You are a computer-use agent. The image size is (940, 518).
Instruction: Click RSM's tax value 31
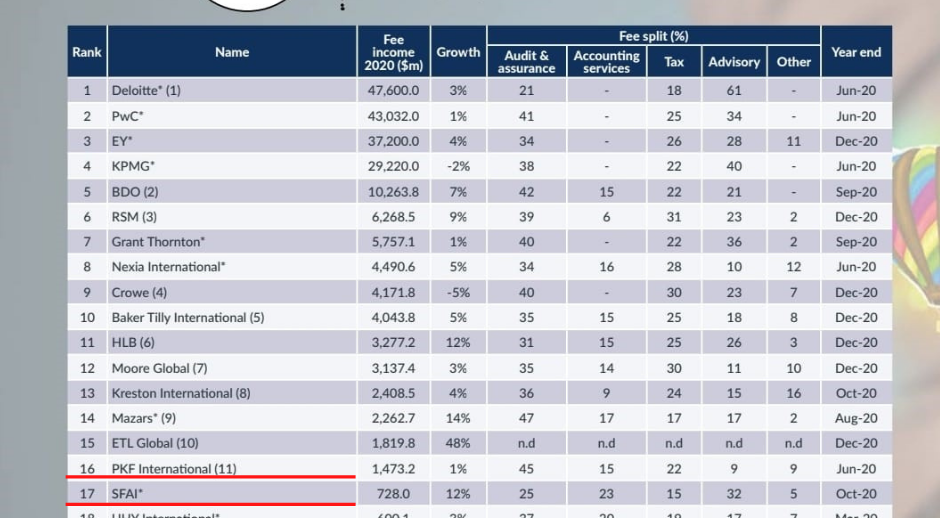pos(674,216)
